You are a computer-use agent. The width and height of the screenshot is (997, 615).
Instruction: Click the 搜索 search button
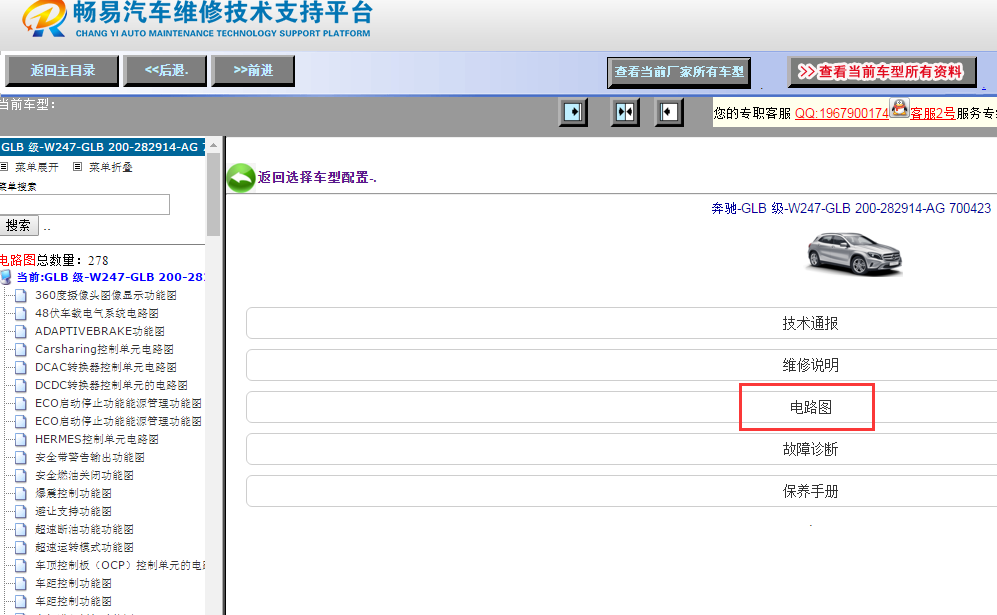point(18,226)
